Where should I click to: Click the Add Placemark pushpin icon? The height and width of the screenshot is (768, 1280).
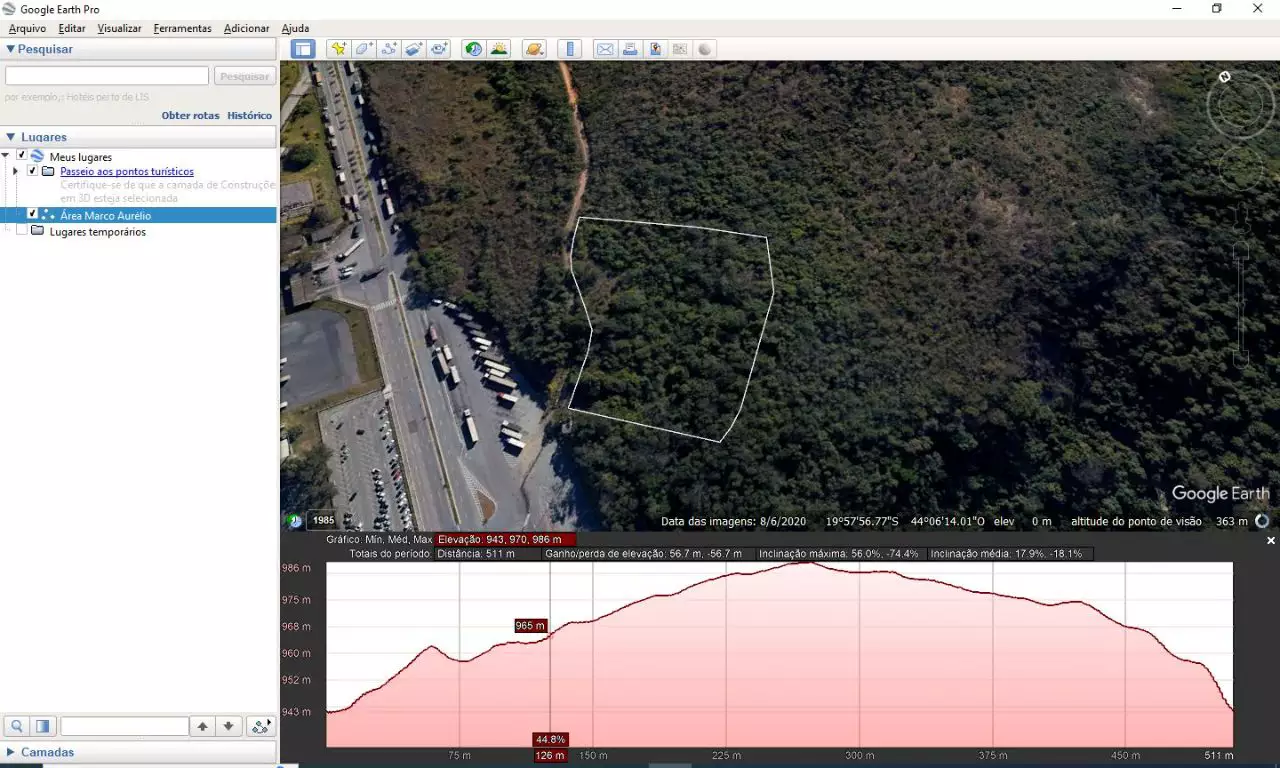(x=339, y=49)
